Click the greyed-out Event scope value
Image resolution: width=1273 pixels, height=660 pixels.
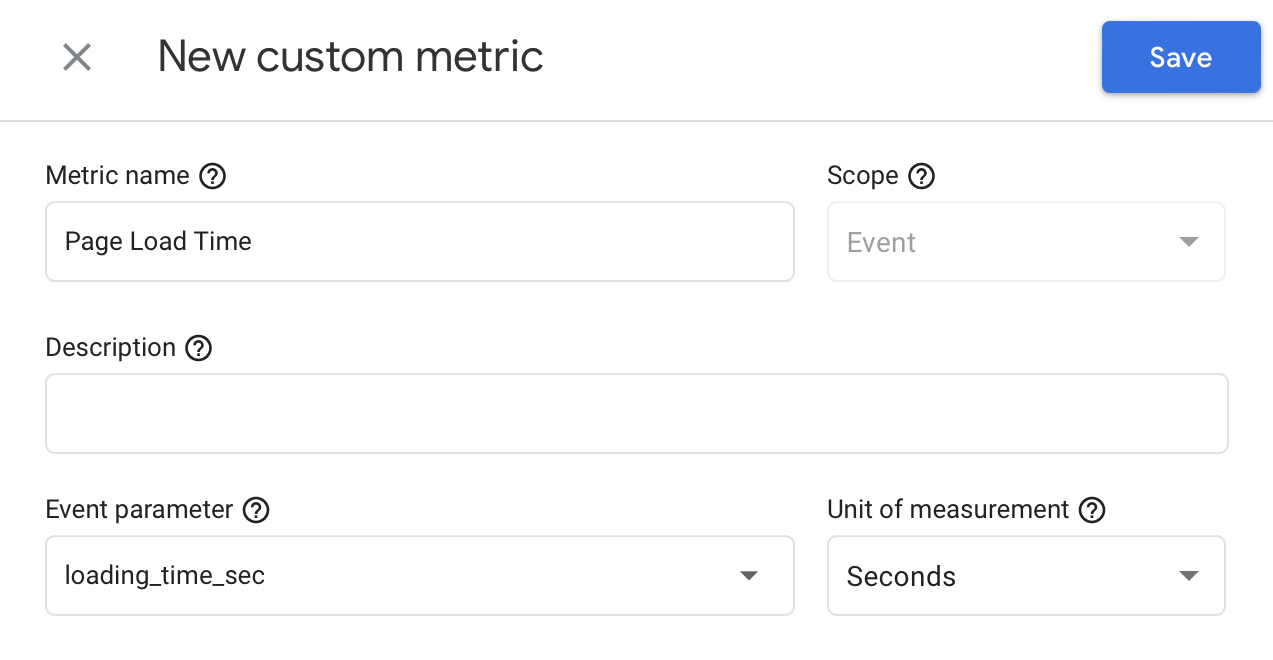(881, 243)
